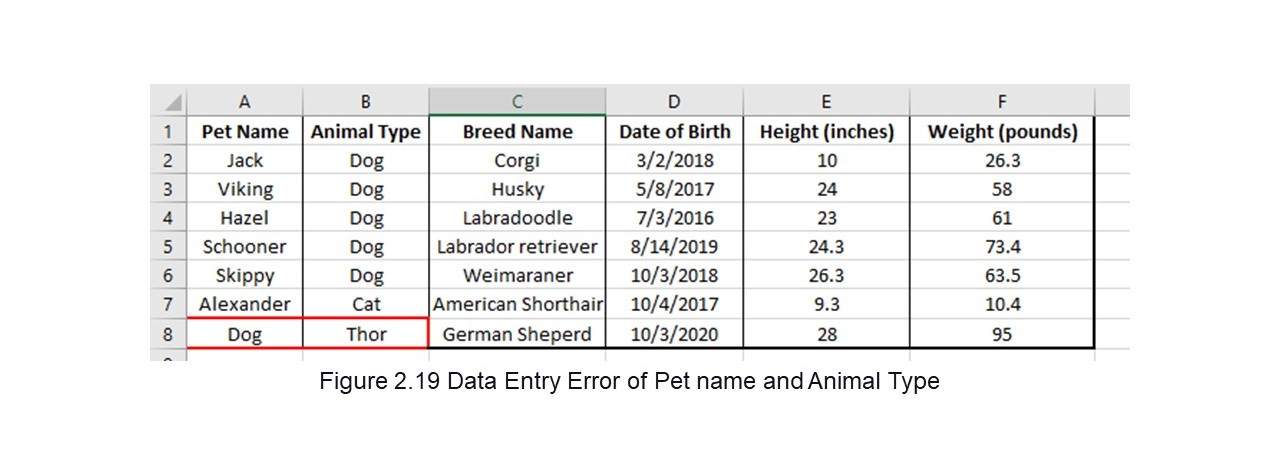This screenshot has height=460, width=1266.
Task: Select row 1 header
Action: coord(168,131)
